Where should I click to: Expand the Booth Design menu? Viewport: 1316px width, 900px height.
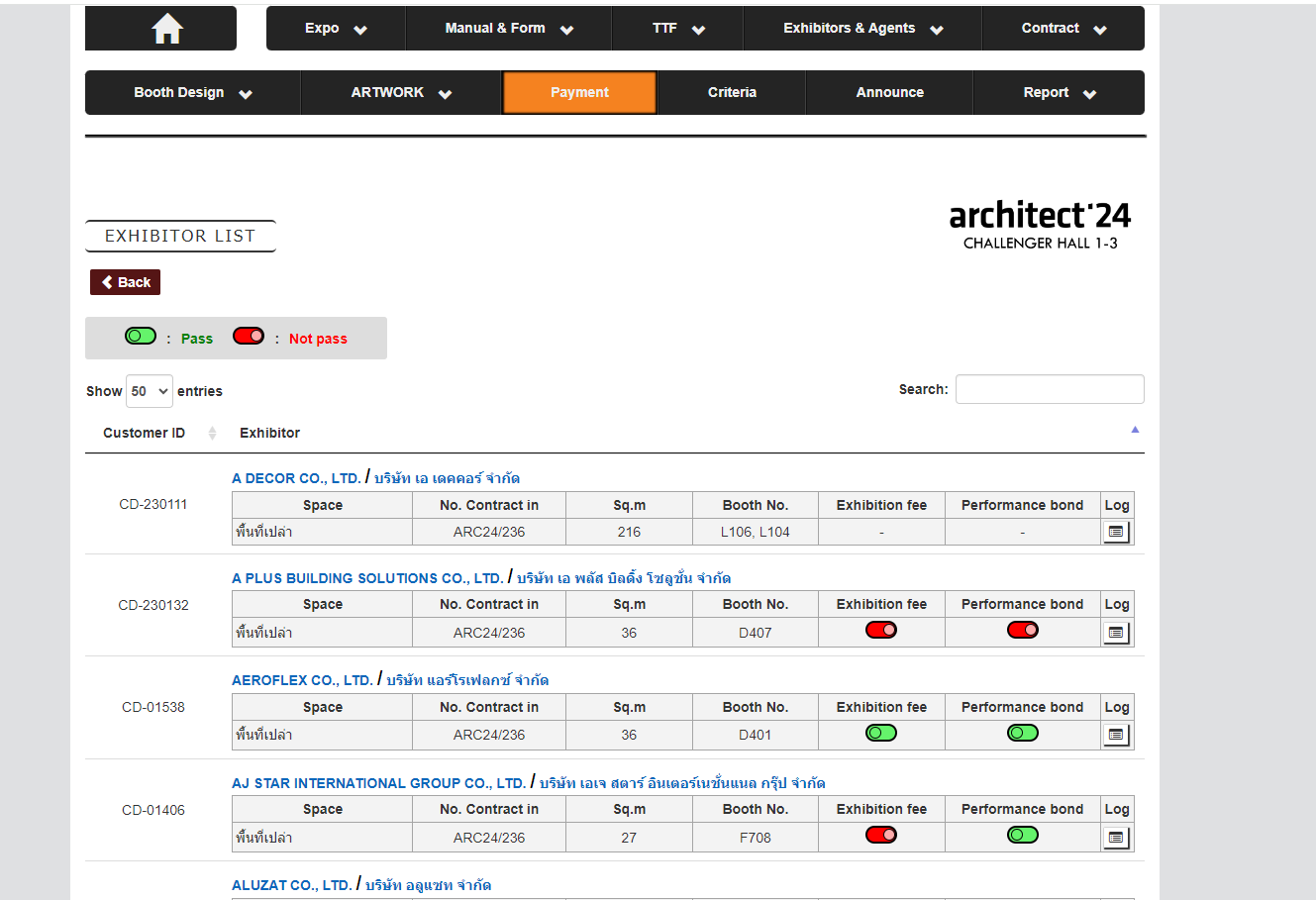pyautogui.click(x=193, y=93)
